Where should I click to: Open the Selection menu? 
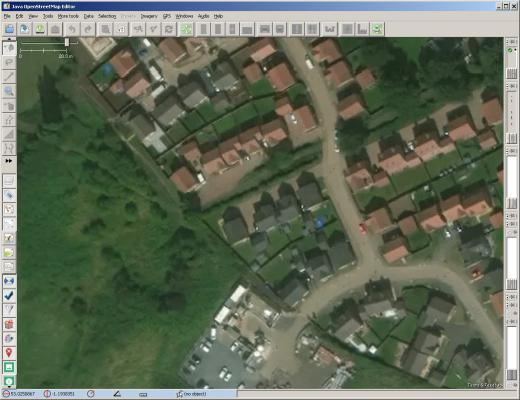tap(107, 16)
